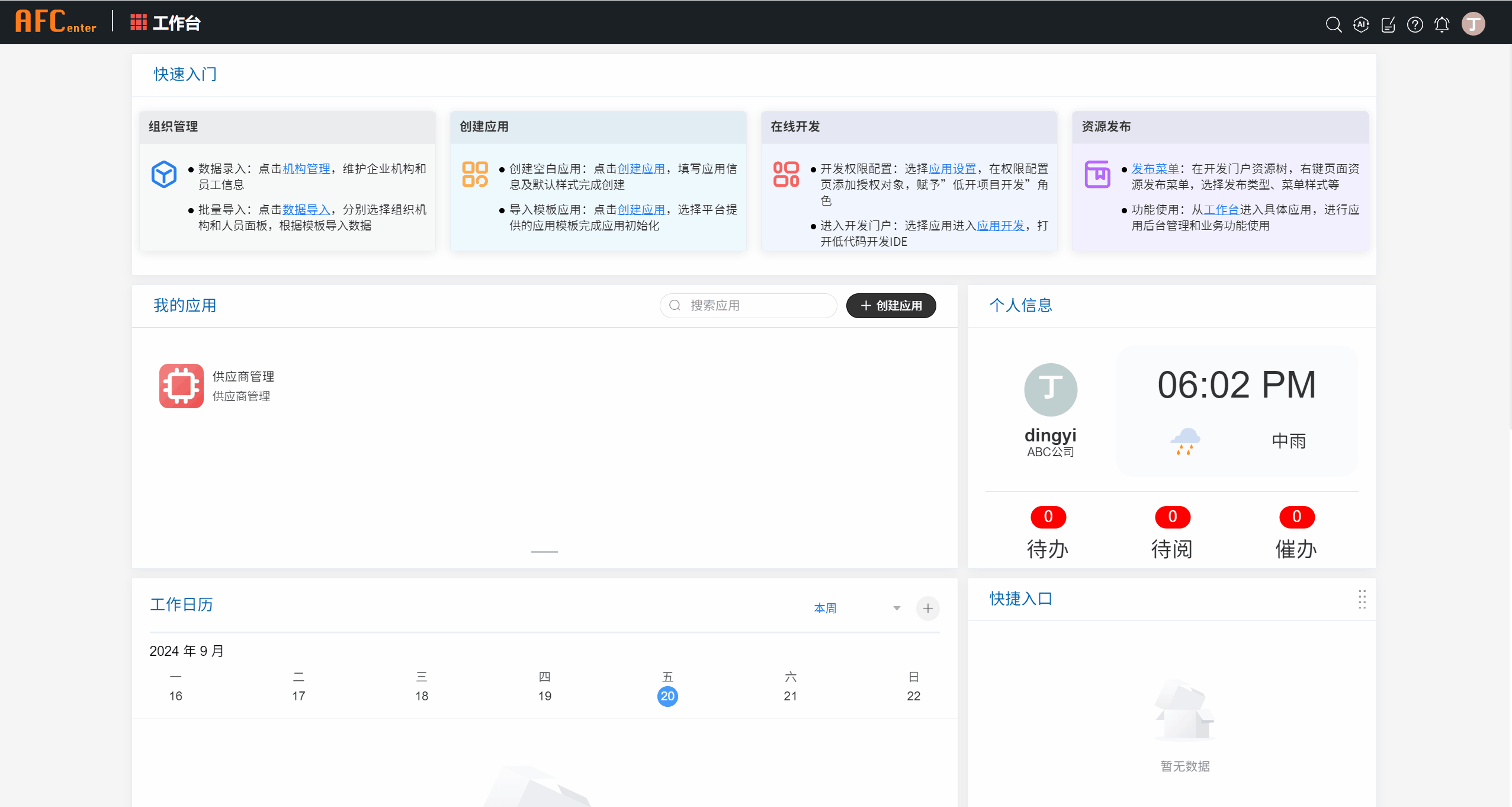Click the user avatar in top bar
The height and width of the screenshot is (807, 1512).
click(1473, 24)
